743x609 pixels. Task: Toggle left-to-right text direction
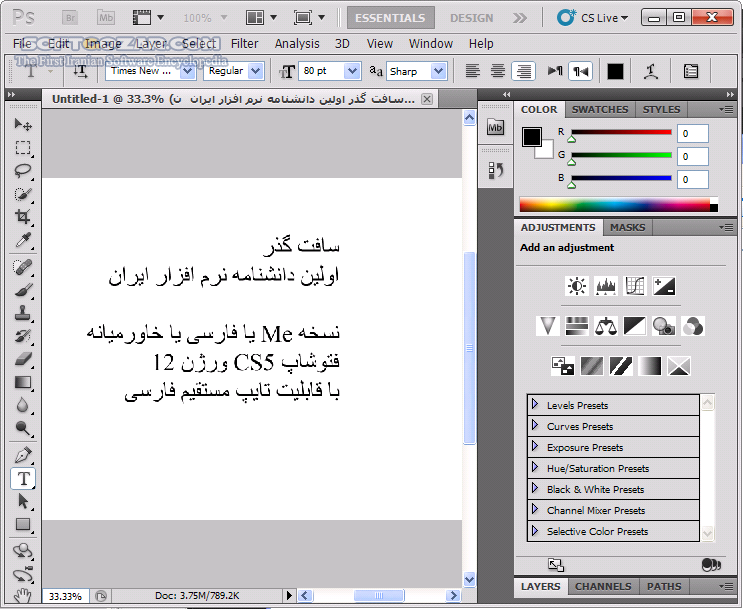point(555,72)
